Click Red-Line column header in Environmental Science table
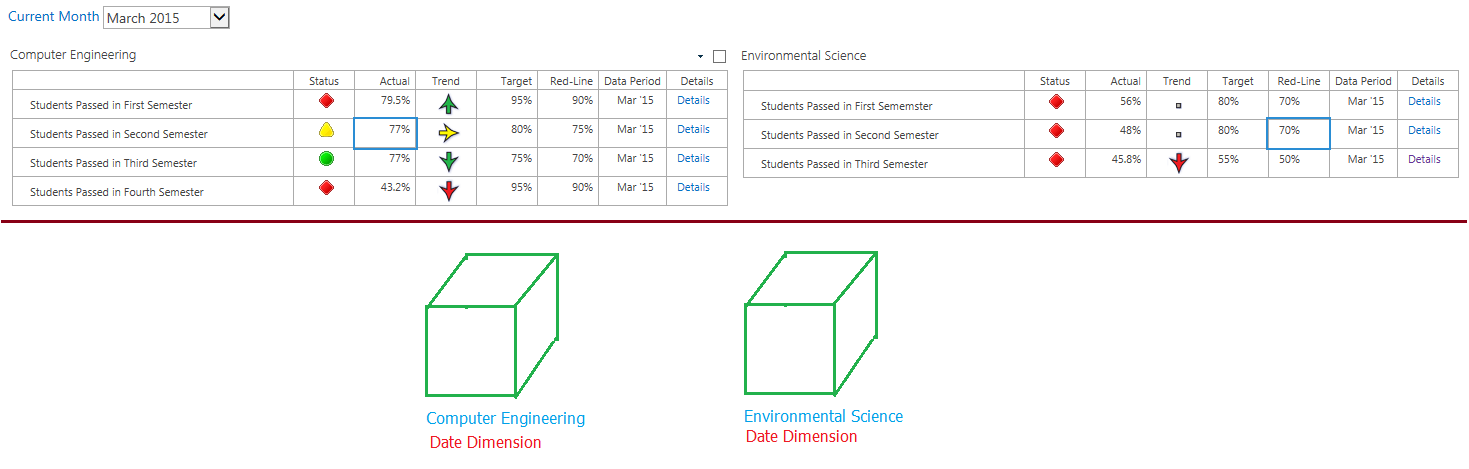Screen dimensions: 1469x469 [1298, 81]
